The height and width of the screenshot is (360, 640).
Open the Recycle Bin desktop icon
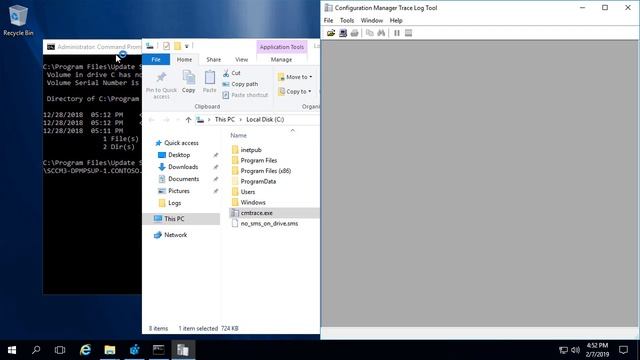click(x=18, y=20)
